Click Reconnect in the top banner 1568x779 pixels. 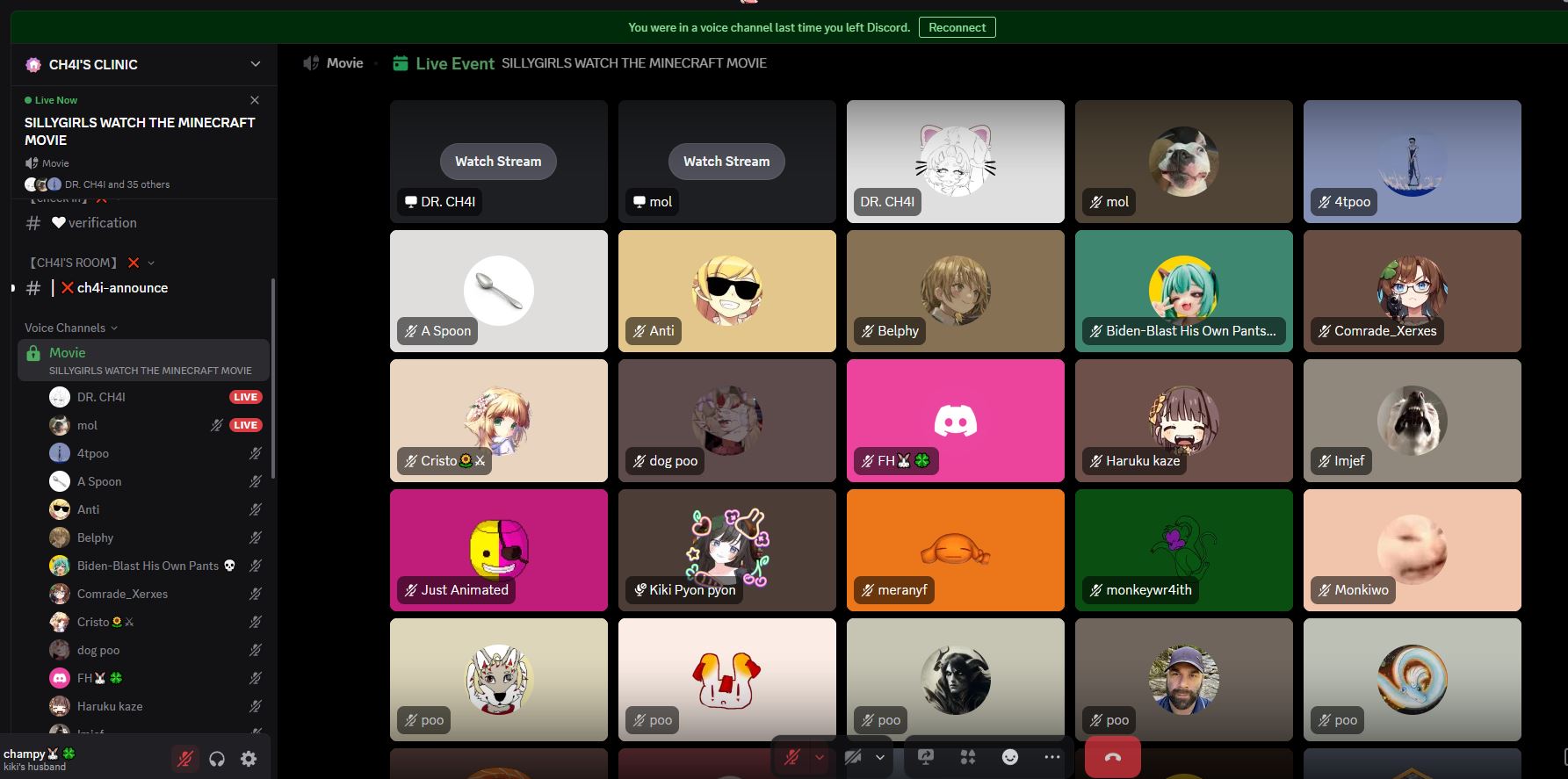point(957,27)
